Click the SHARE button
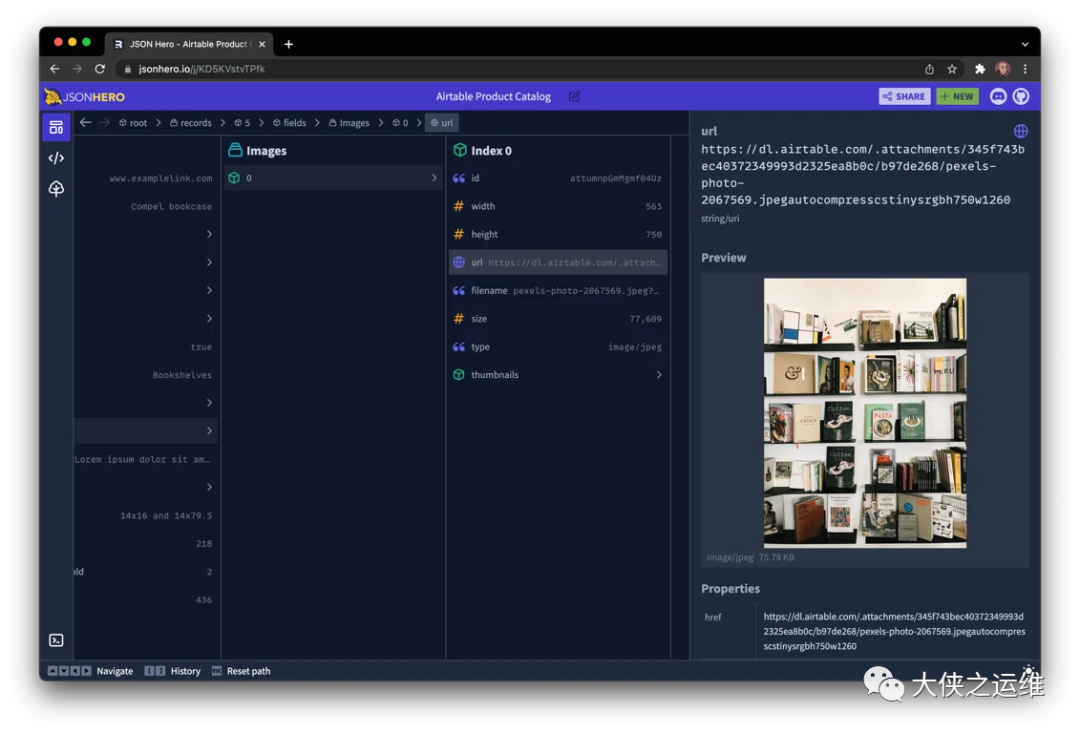Viewport: 1080px width, 733px height. (904, 96)
